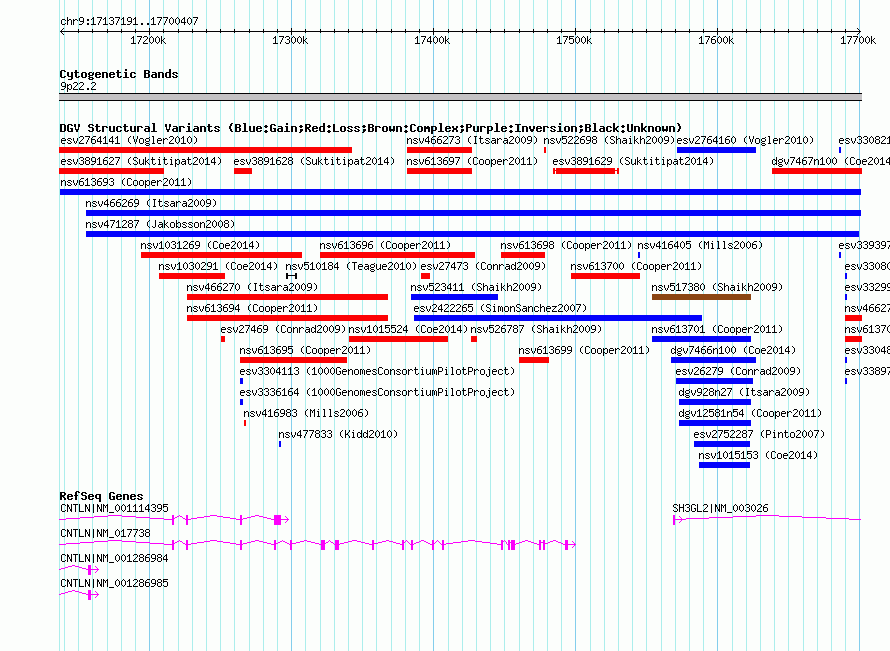This screenshot has height=651, width=890.
Task: Click the nsv471287 (Jakobsson2008) variant label
Action: point(160,224)
